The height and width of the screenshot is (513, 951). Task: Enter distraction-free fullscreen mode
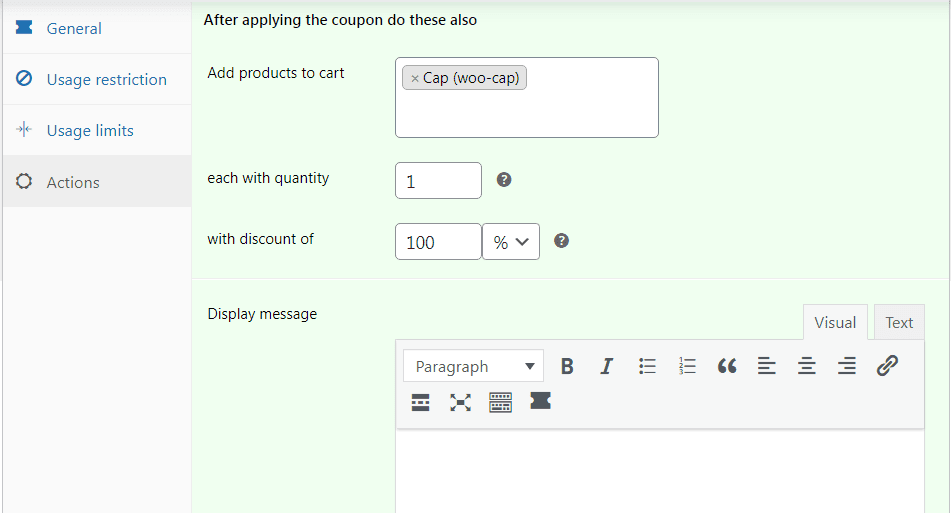460,402
